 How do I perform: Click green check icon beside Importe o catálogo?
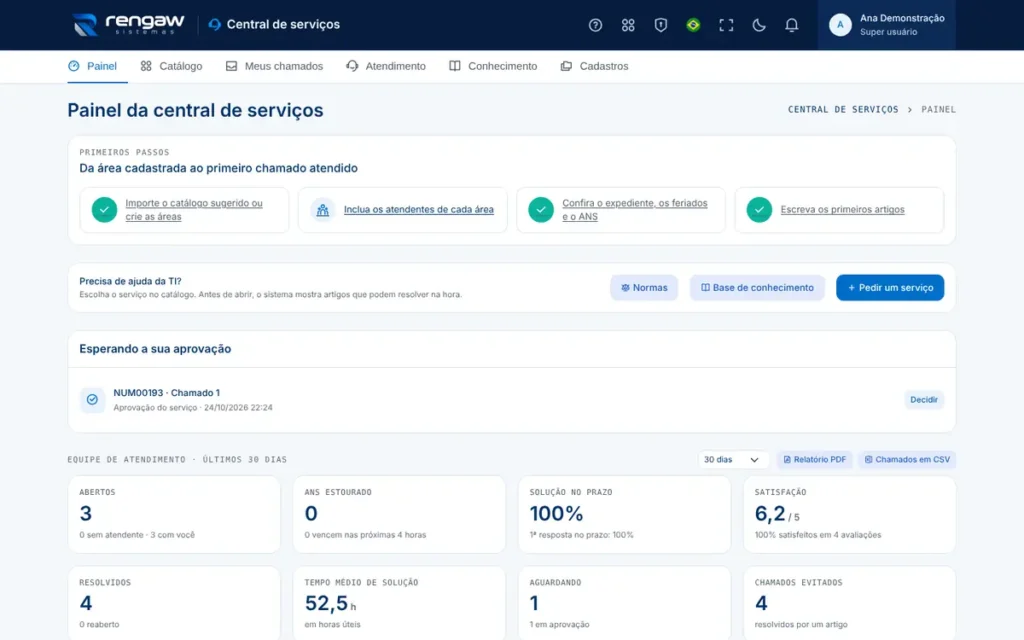pyautogui.click(x=104, y=210)
